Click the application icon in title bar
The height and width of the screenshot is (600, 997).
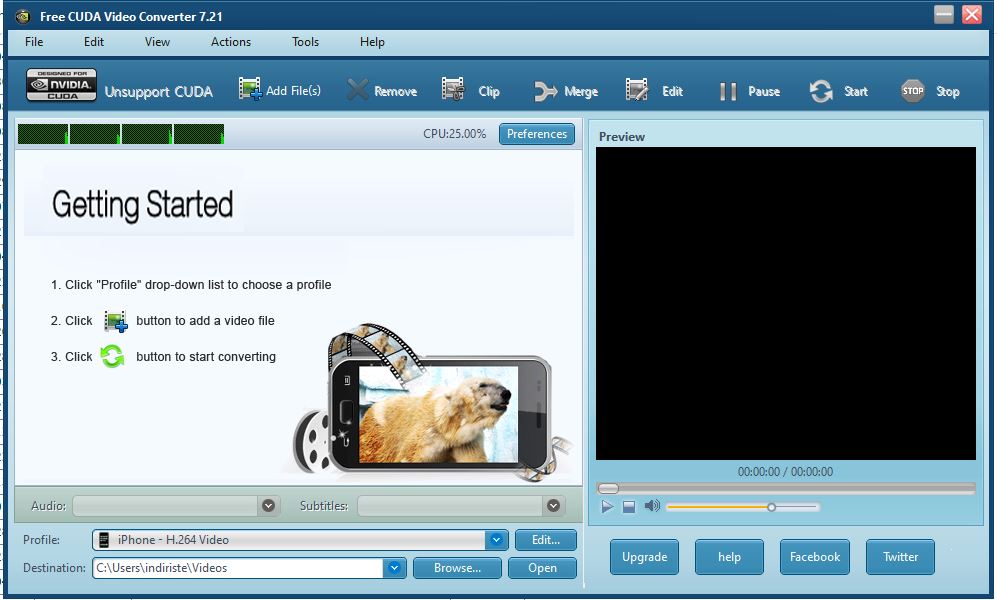pyautogui.click(x=22, y=17)
